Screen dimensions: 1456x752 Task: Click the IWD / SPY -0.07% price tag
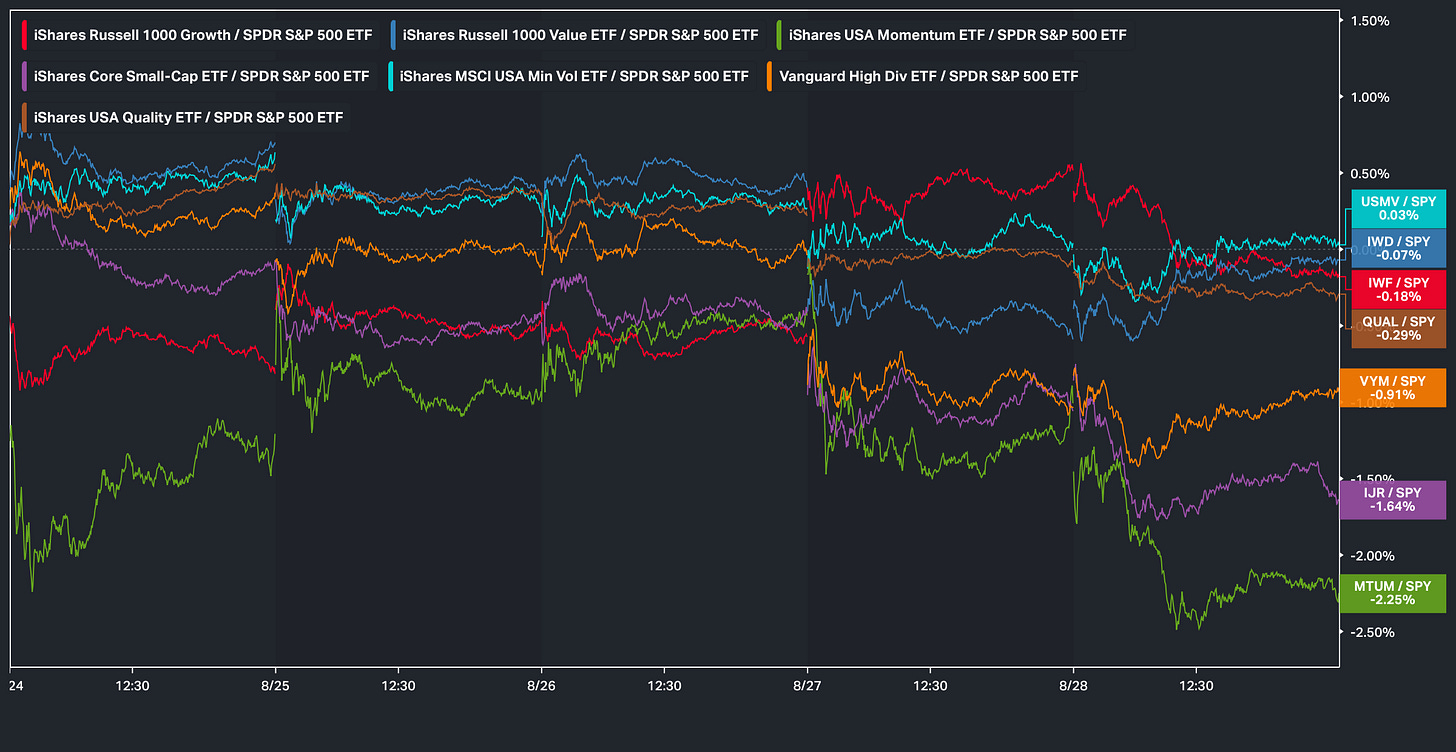[1398, 248]
